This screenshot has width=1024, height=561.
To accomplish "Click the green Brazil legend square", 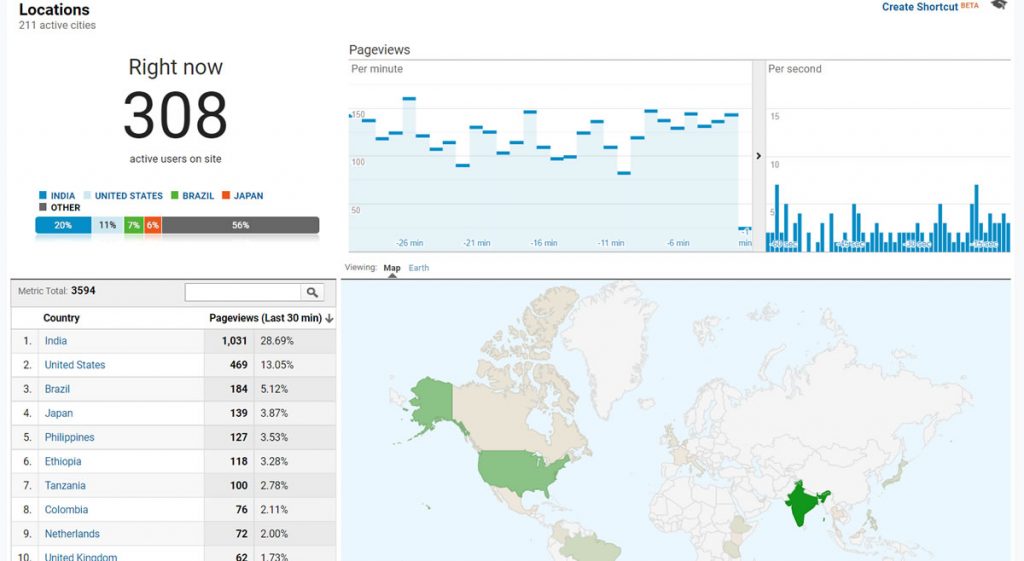I will (175, 196).
